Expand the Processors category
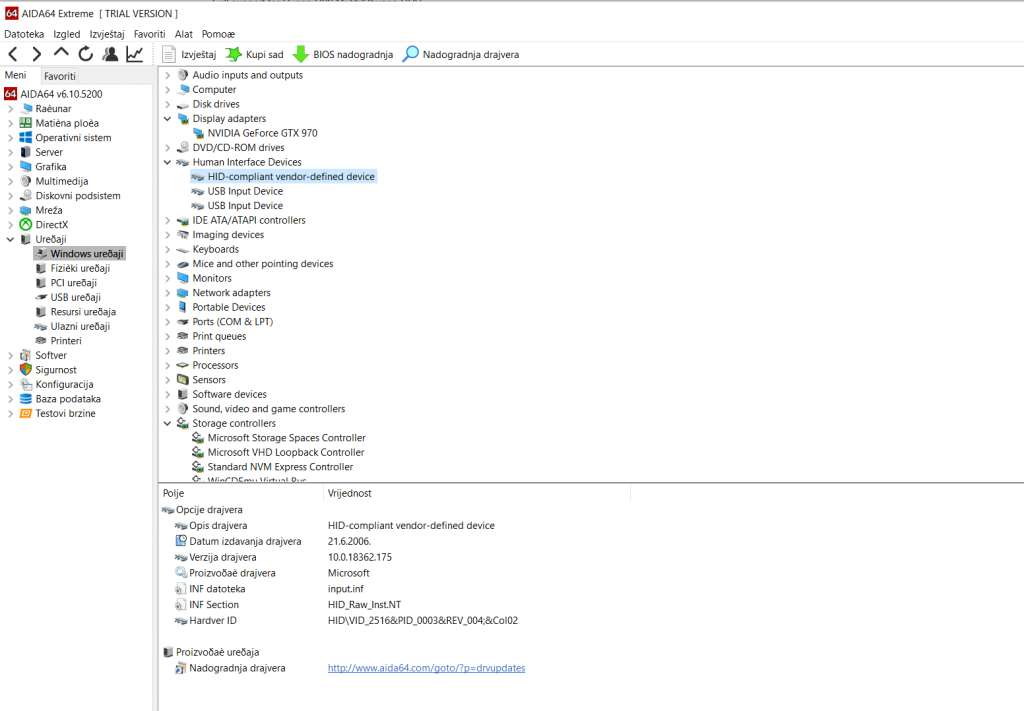 pyautogui.click(x=167, y=365)
